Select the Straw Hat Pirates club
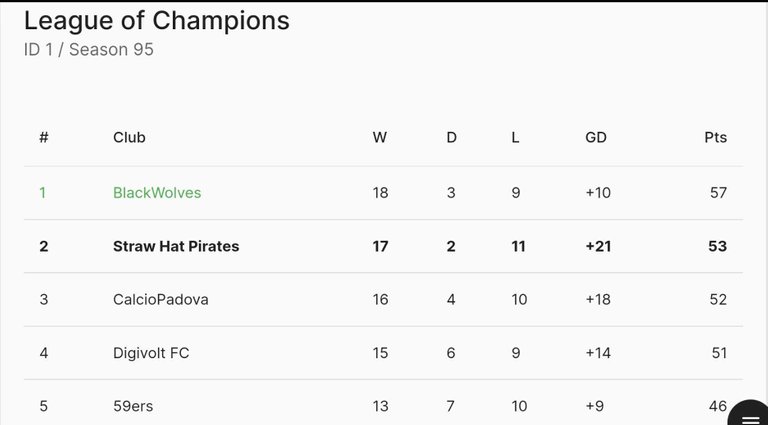768x425 pixels. 176,246
